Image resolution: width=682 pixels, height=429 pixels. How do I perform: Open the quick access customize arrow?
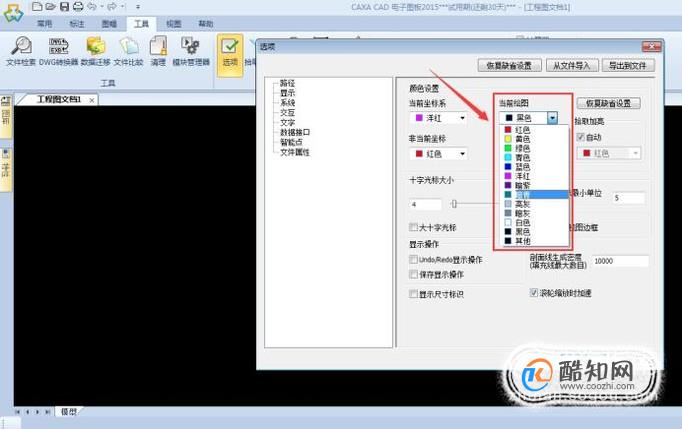coord(138,7)
